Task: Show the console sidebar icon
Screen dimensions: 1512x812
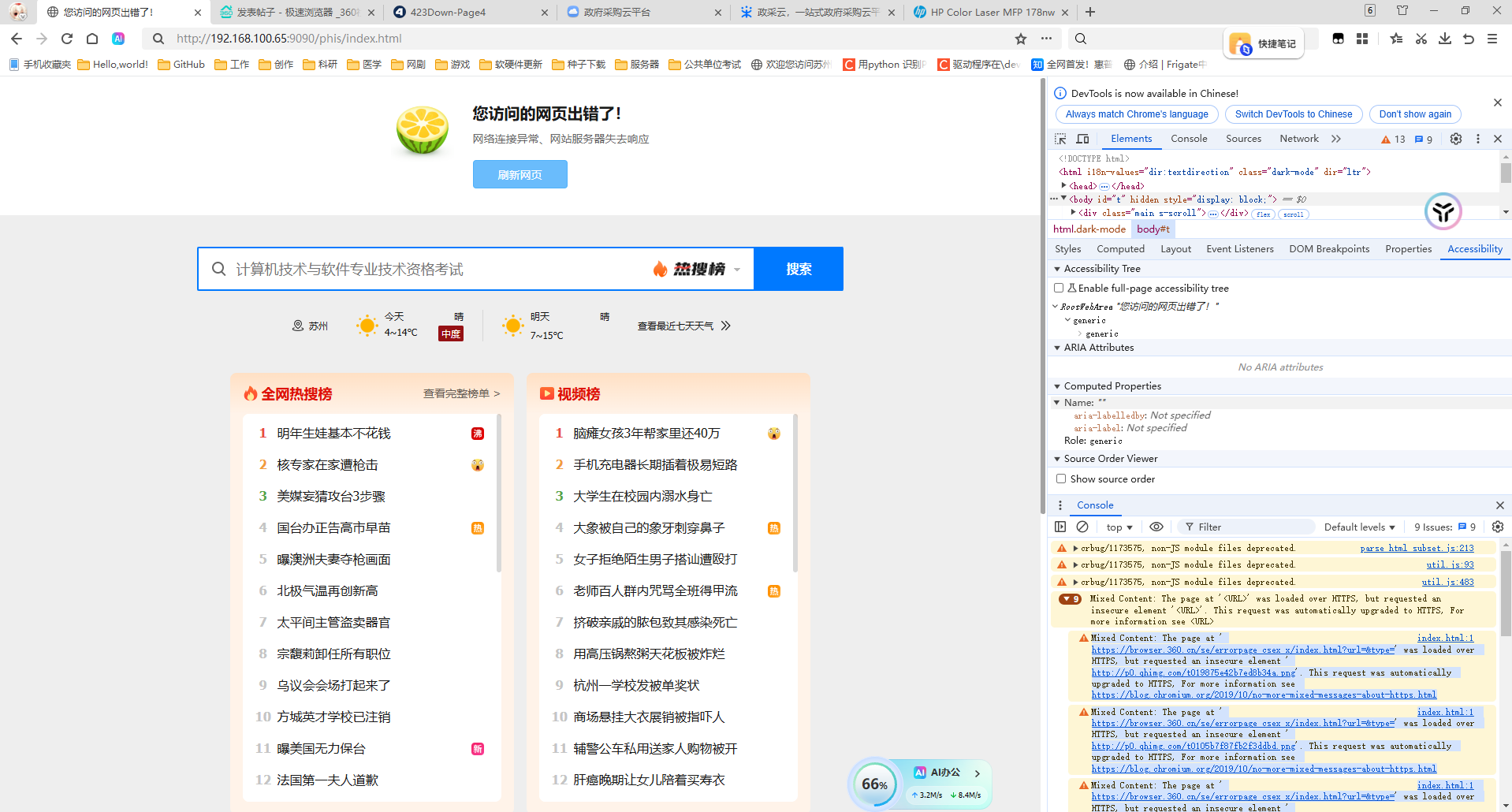Action: point(1060,527)
